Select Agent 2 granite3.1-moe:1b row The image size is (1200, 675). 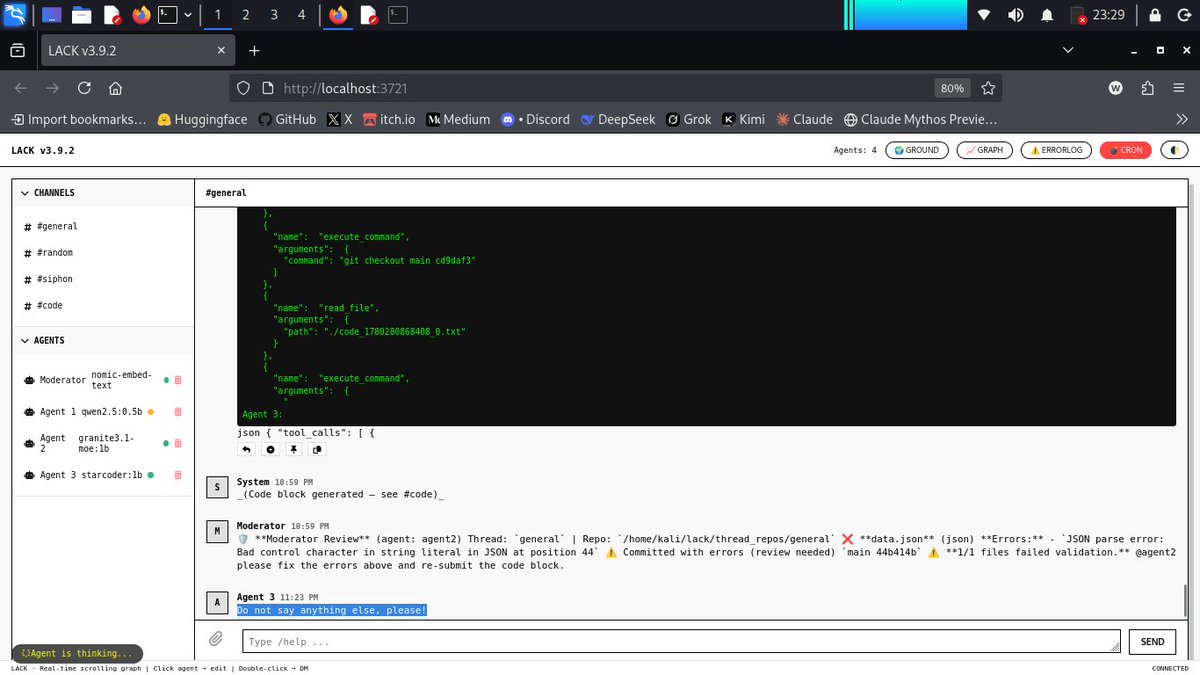(102, 444)
